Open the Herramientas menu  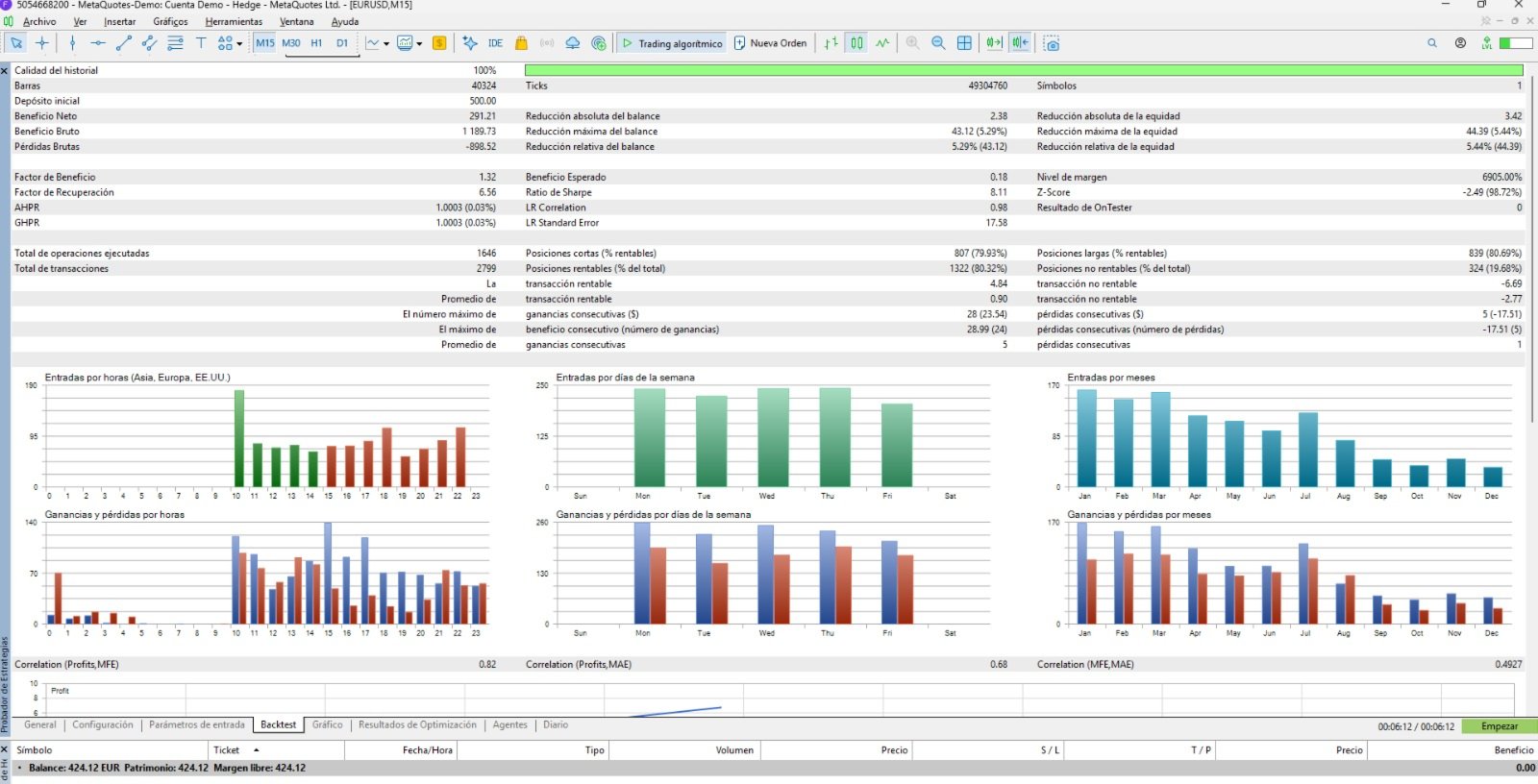(x=234, y=21)
